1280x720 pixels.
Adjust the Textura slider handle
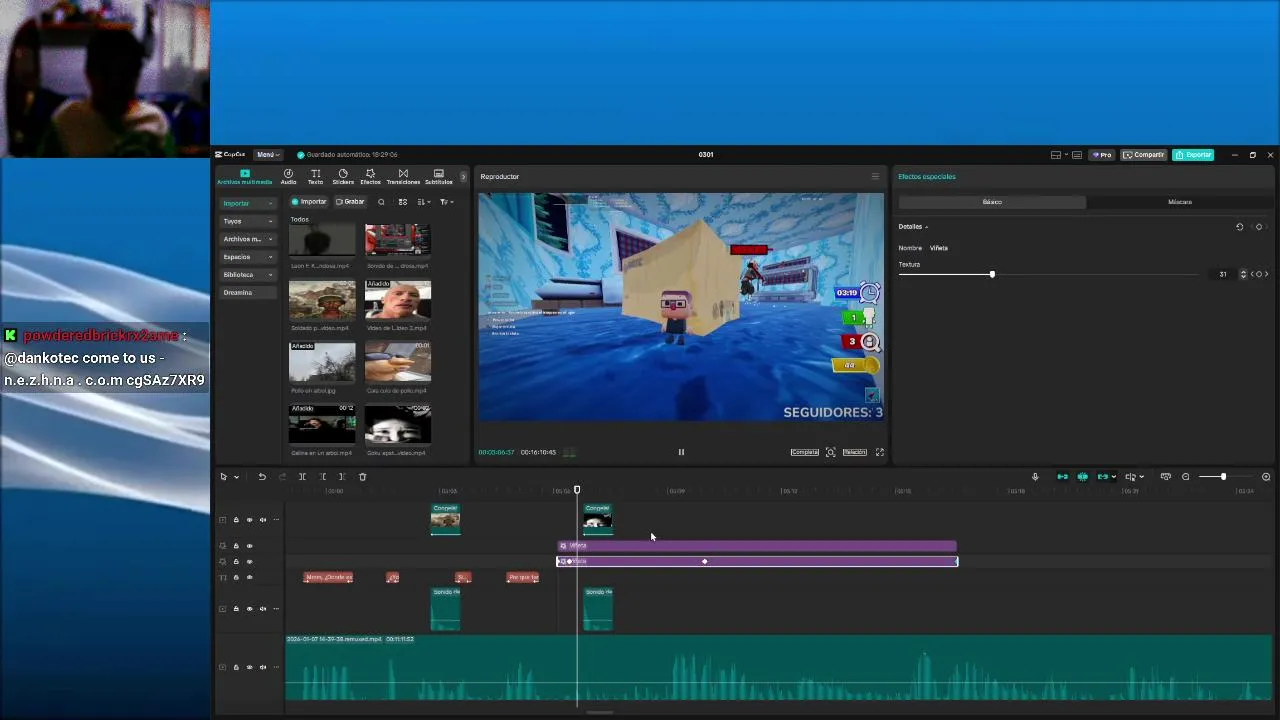[992, 274]
